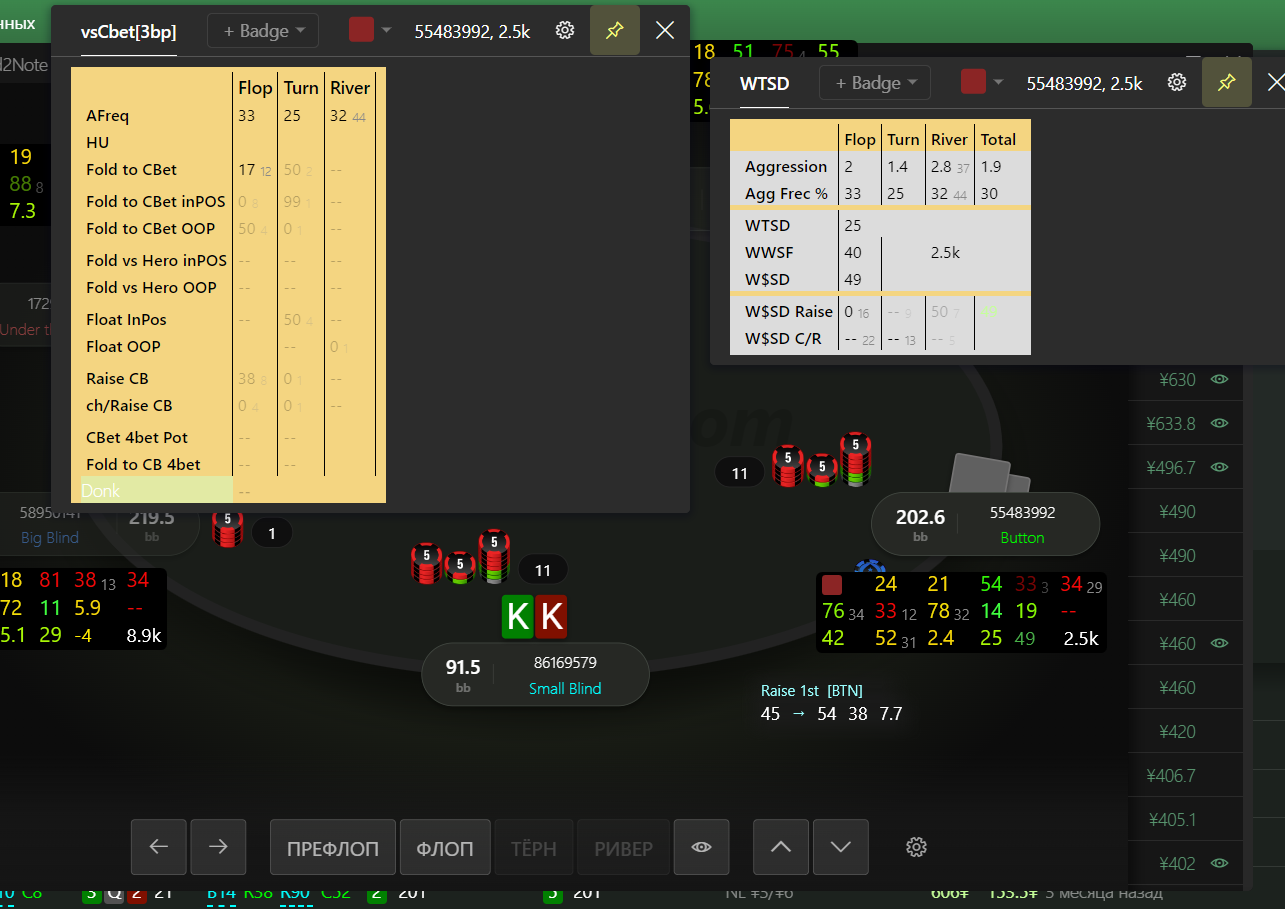Open + Badge dropdown in vsCbet[3bp] popup
The height and width of the screenshot is (909, 1285).
pyautogui.click(x=263, y=31)
